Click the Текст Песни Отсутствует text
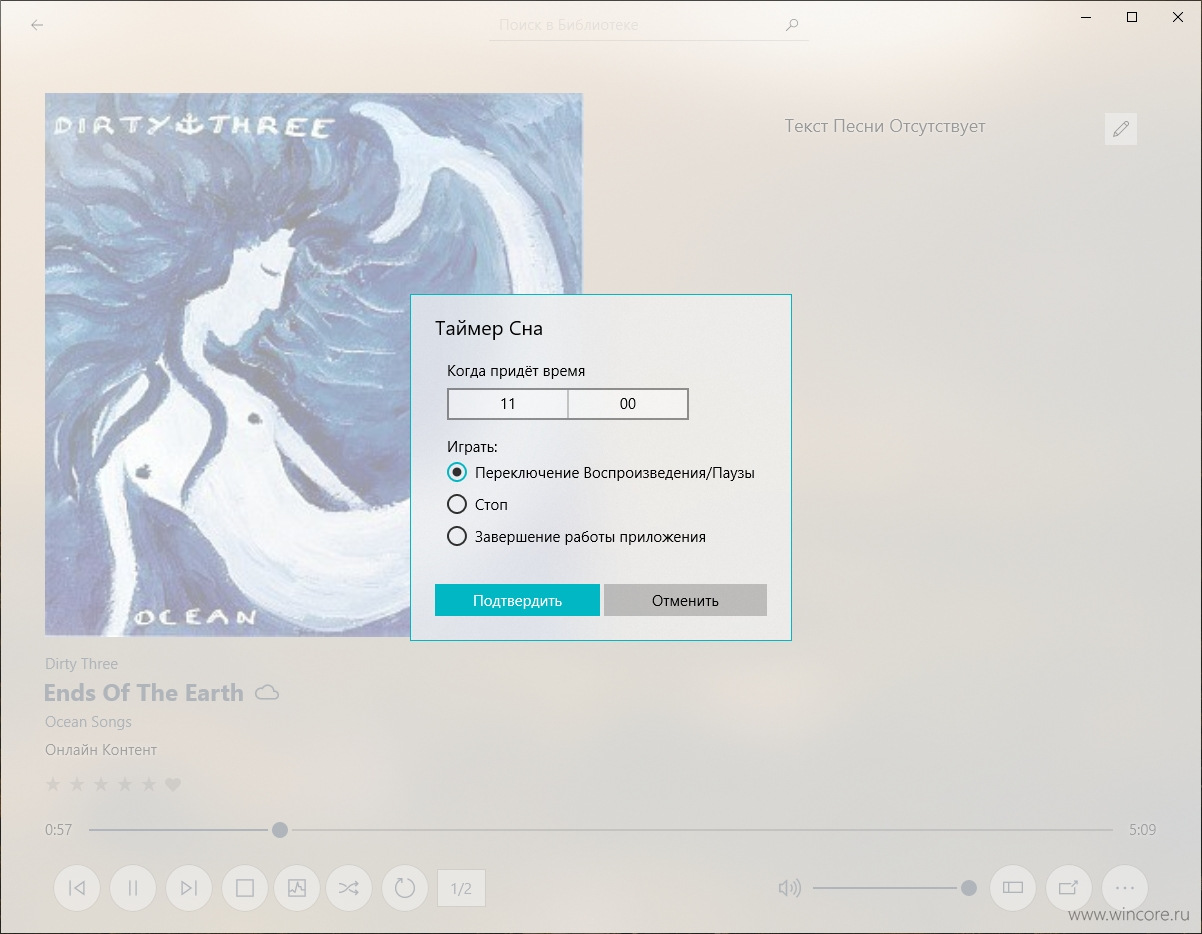 click(885, 127)
